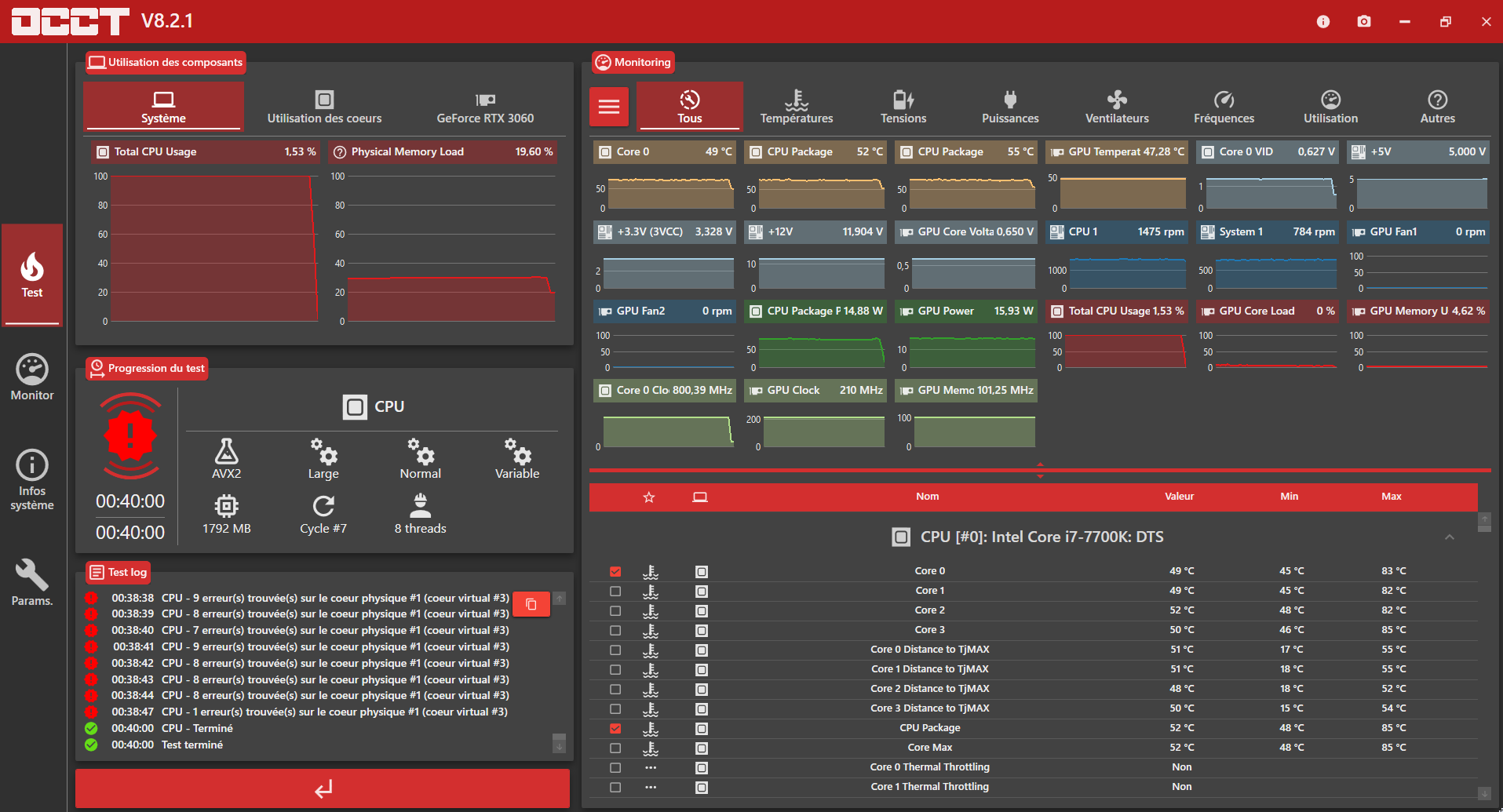Screen dimensions: 1503x812
Task: Collapse the CPU [#0] Intel Core i7-7700K group
Action: coord(1450,537)
